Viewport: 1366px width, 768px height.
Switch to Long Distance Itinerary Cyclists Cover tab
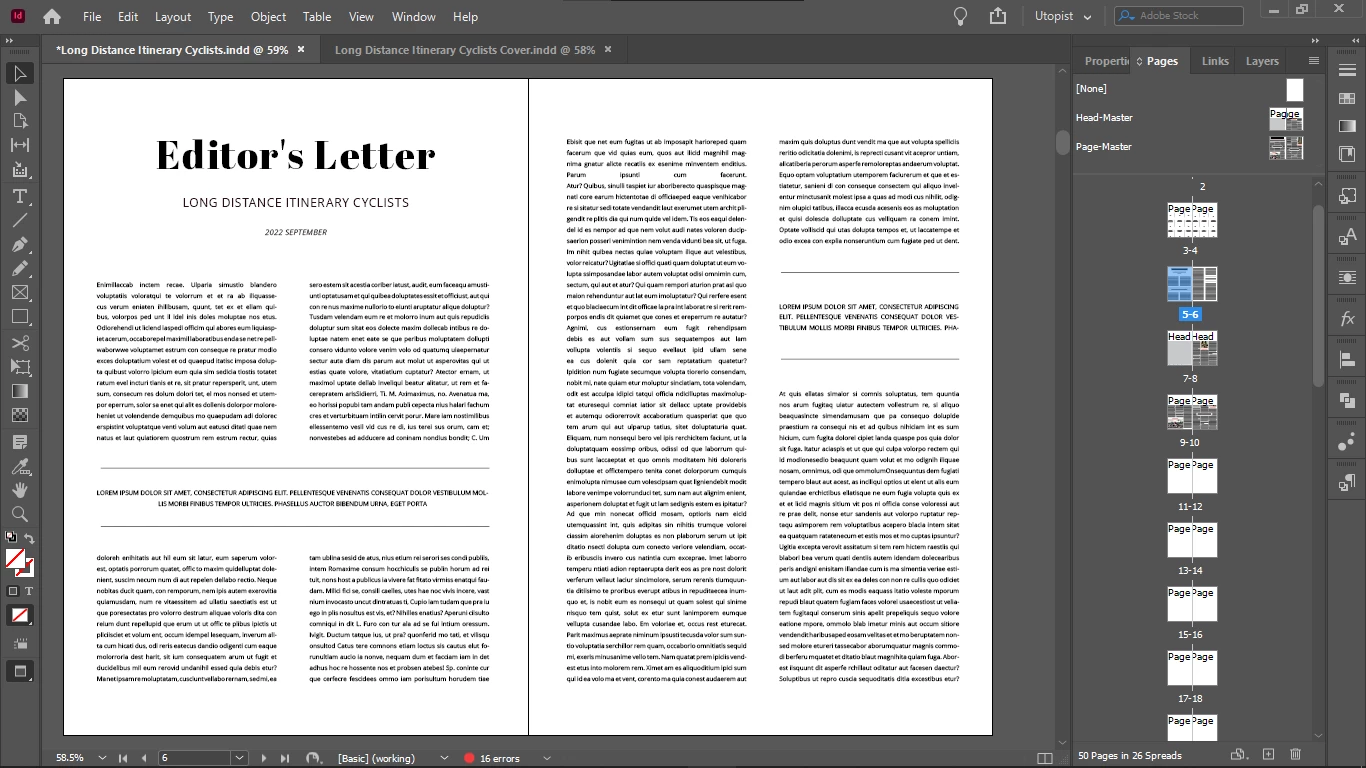pos(465,50)
